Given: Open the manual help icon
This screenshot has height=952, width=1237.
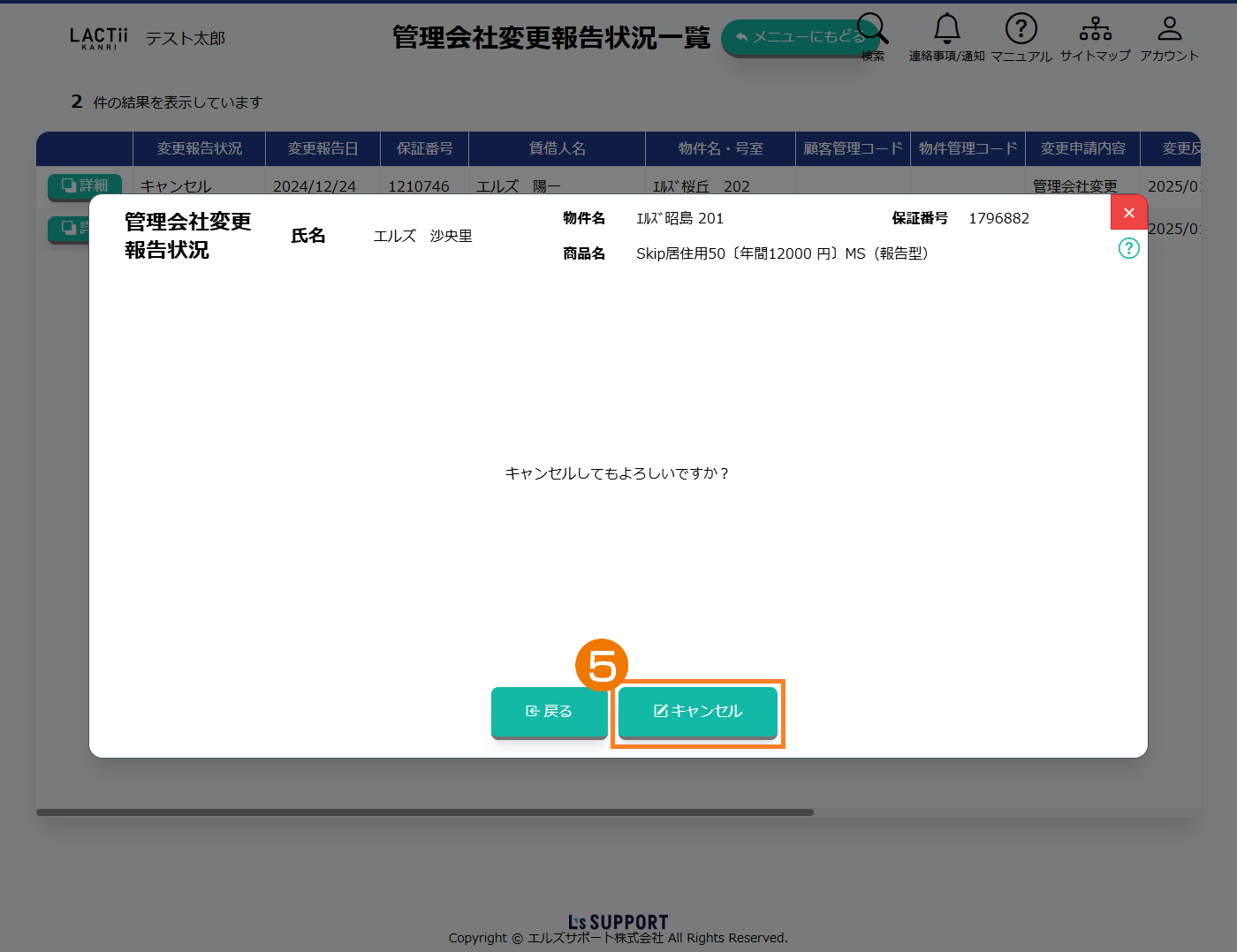Looking at the screenshot, I should 1021,30.
